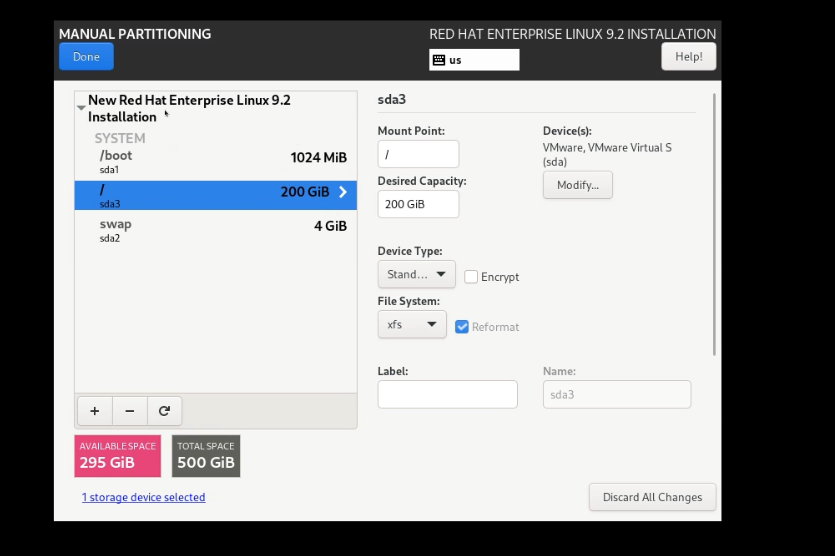Click the sda3 heading in the details pane

coord(391,100)
